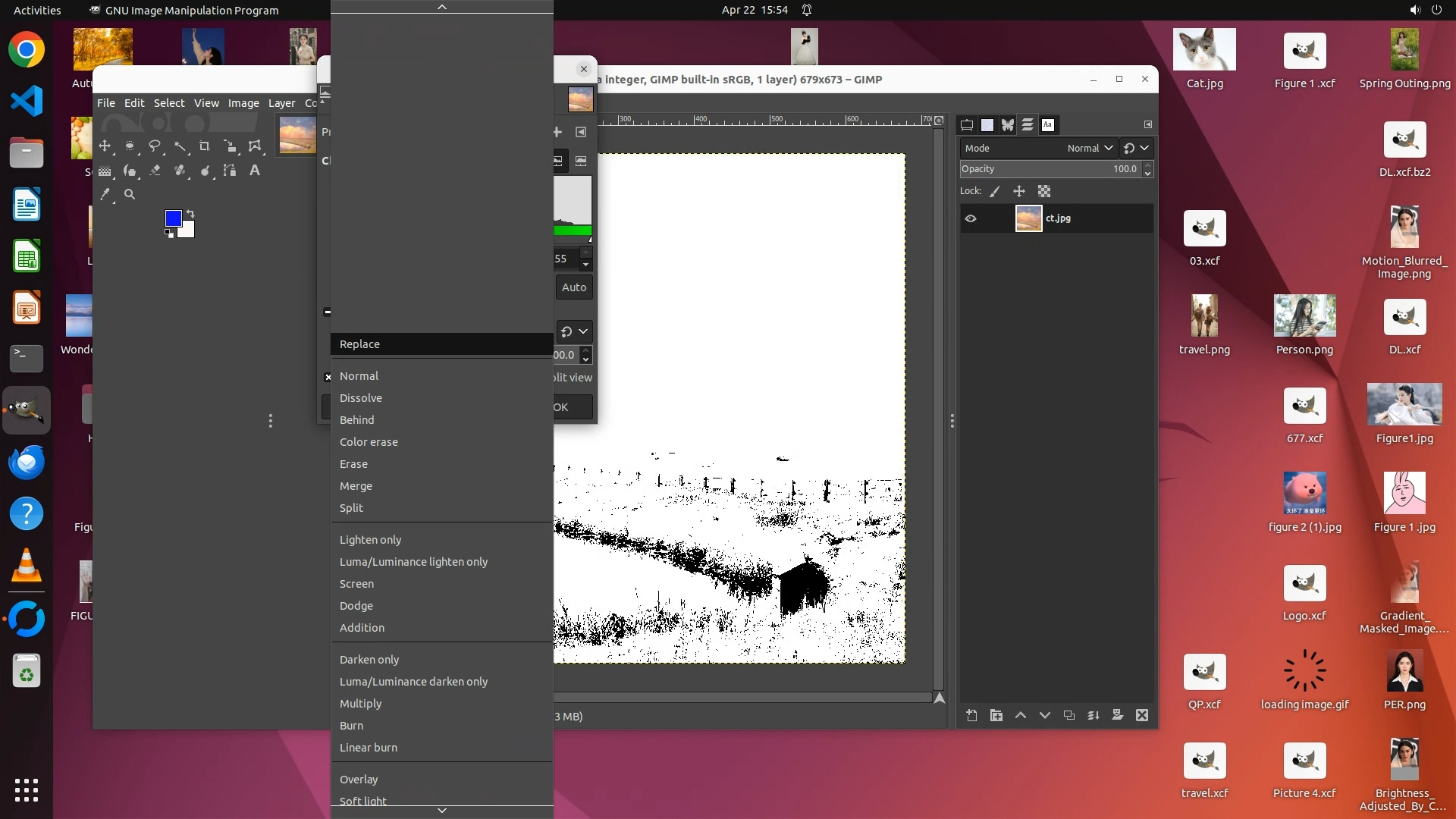Toggle the lock pixels brush icon
Image resolution: width=1456 pixels, height=819 pixels.
click(995, 192)
